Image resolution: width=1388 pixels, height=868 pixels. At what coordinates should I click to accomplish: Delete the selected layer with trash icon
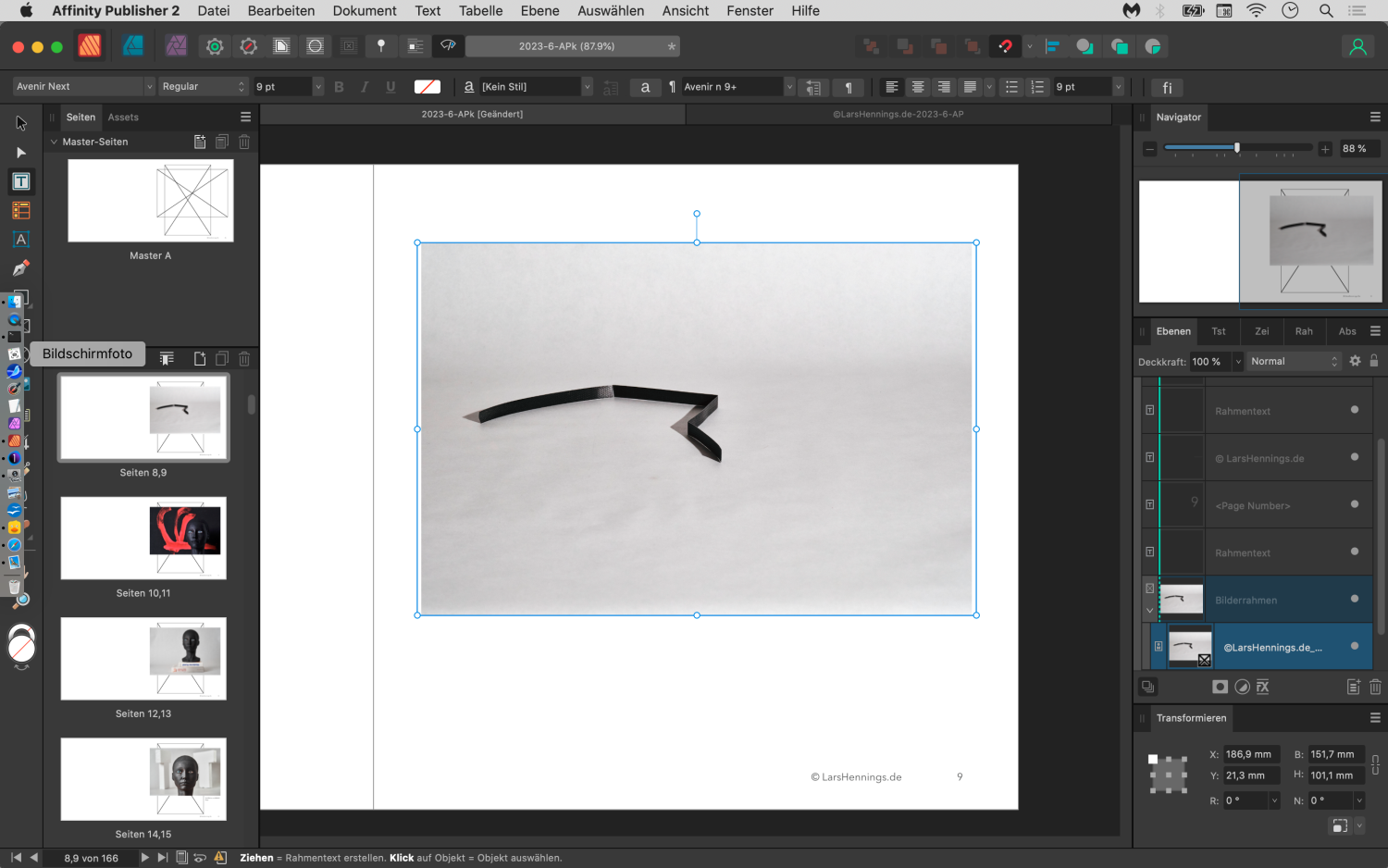coord(1375,687)
